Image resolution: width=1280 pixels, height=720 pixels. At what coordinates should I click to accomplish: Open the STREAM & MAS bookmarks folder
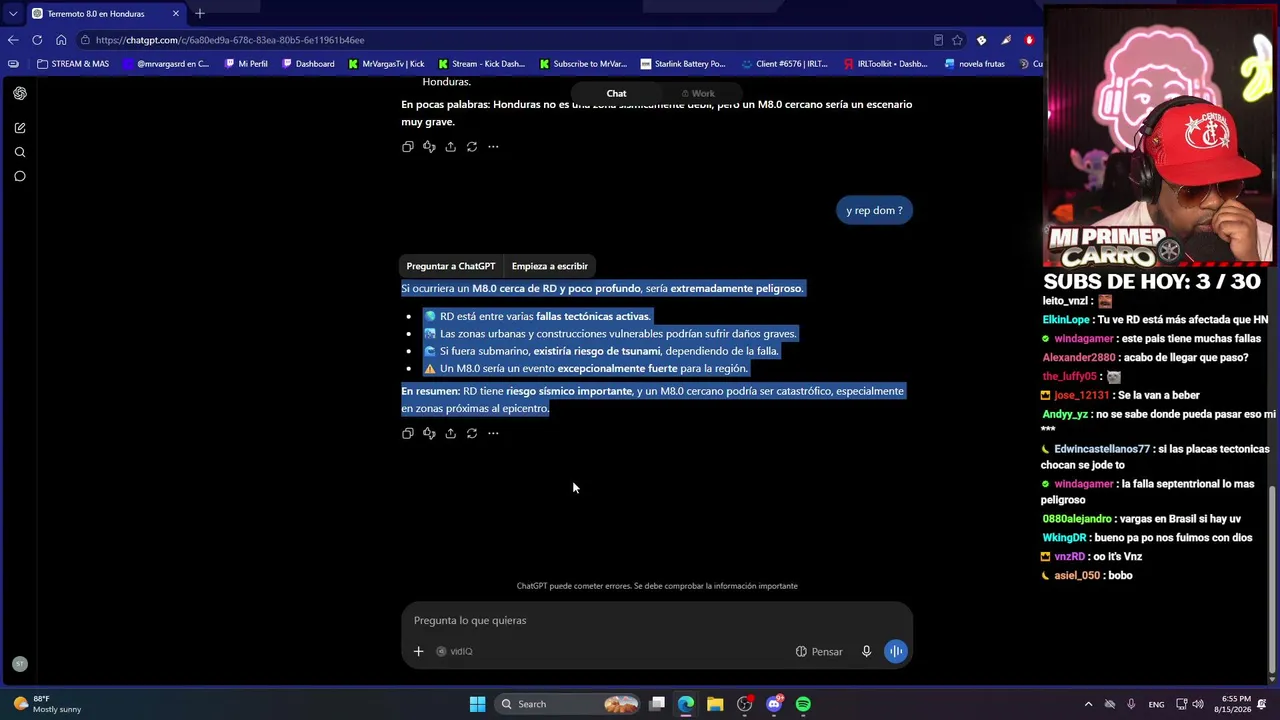[73, 64]
